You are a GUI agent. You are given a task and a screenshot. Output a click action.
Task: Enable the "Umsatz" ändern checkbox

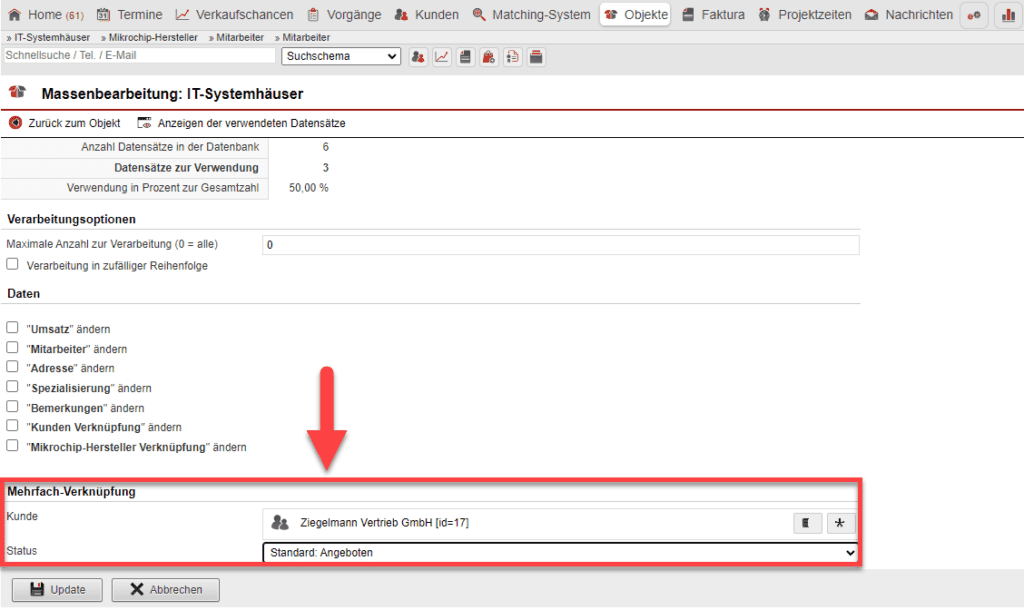pyautogui.click(x=11, y=327)
